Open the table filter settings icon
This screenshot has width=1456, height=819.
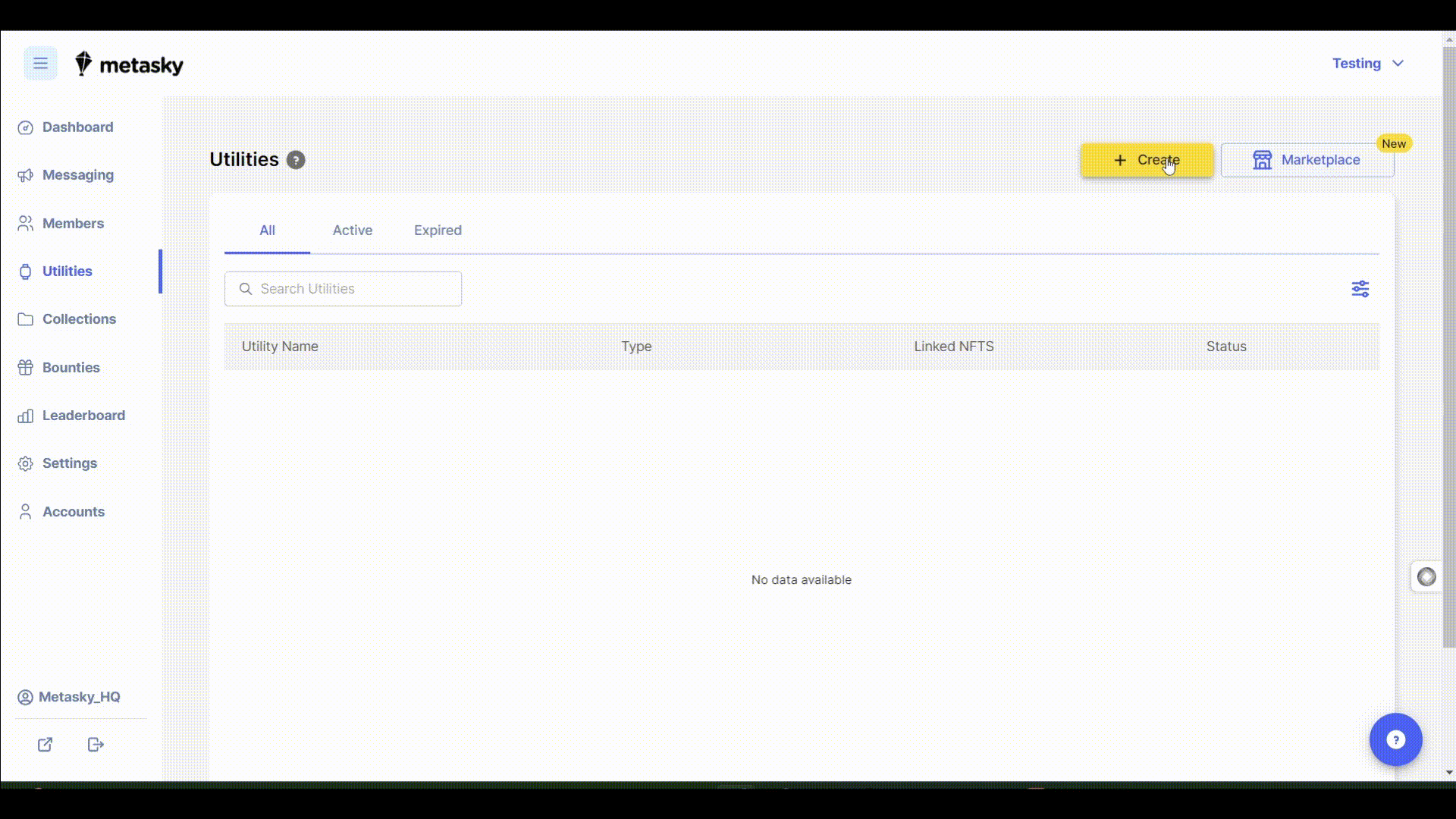(1360, 289)
